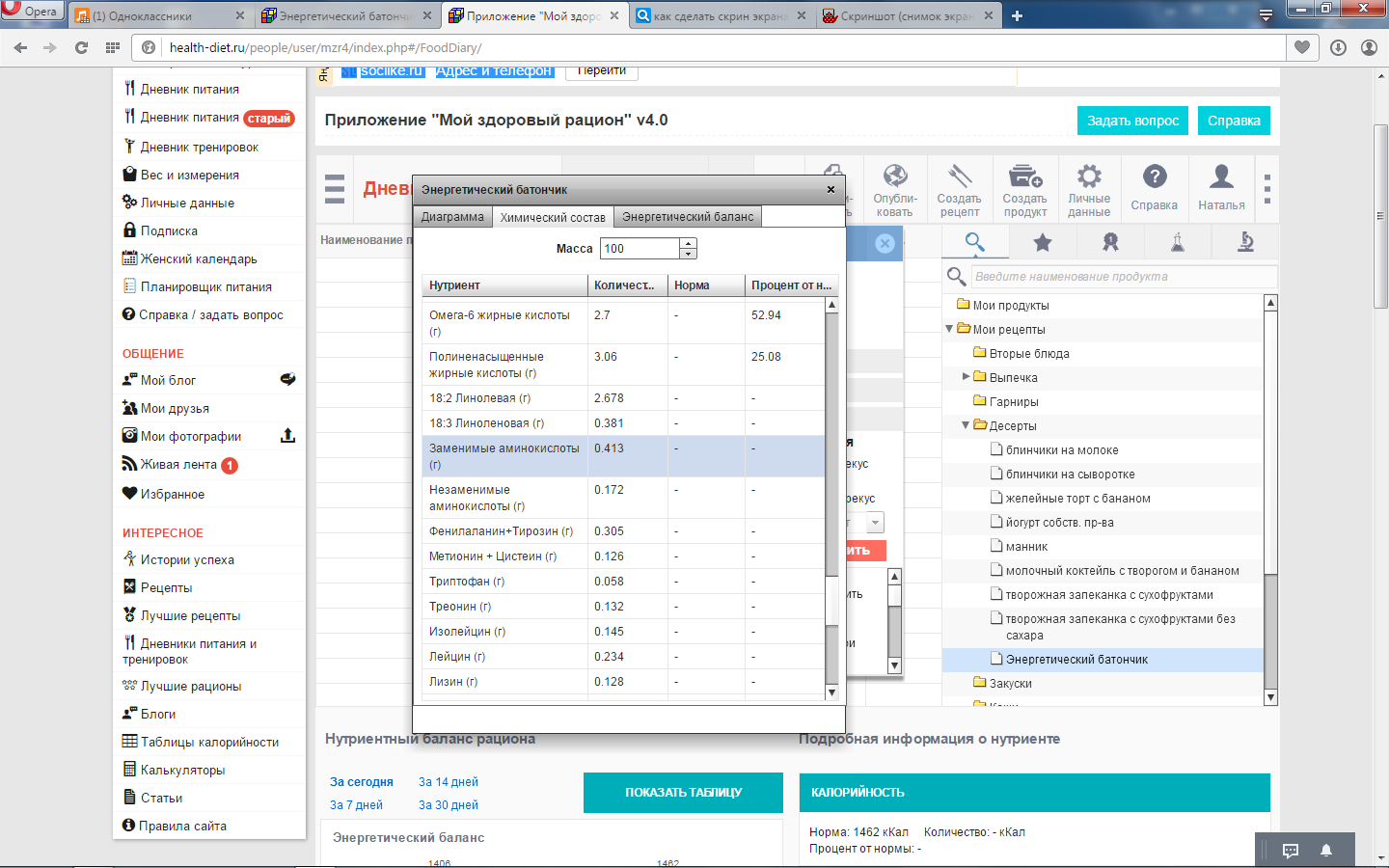The image size is (1389, 868).
Task: Open the hamburger menu next to Дневник
Action: click(335, 189)
